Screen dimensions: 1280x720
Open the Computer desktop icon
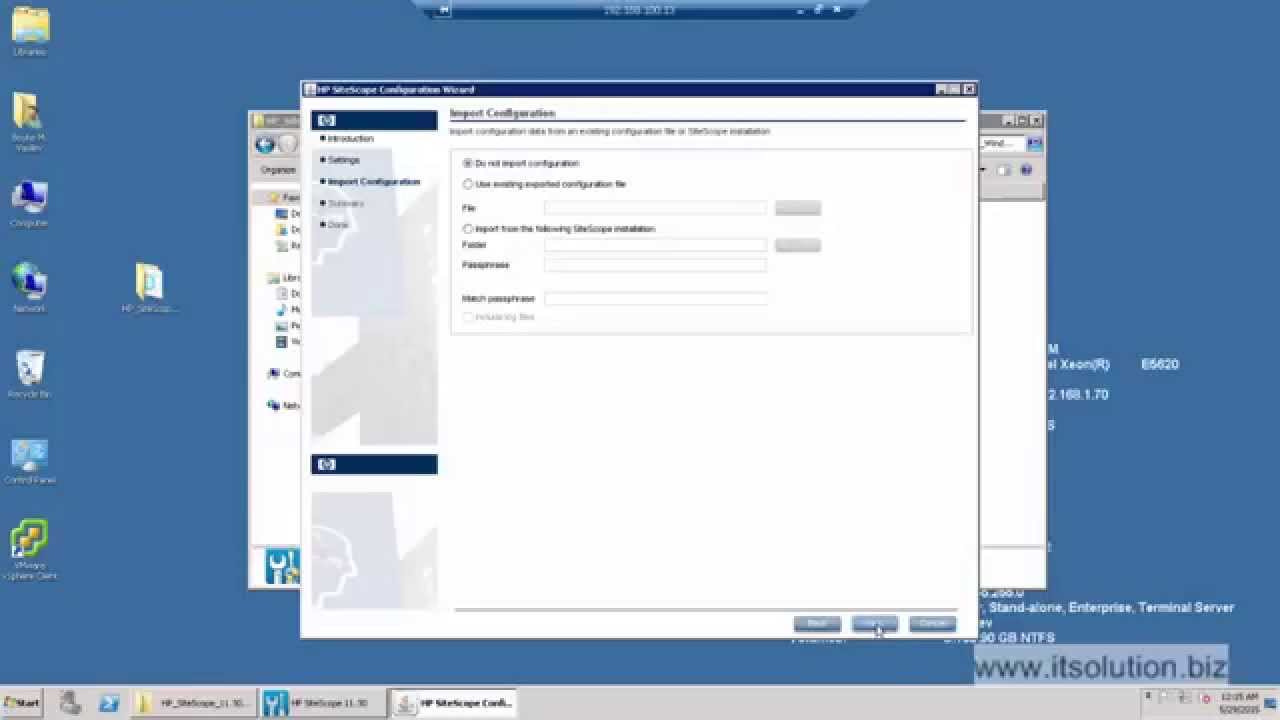point(29,203)
